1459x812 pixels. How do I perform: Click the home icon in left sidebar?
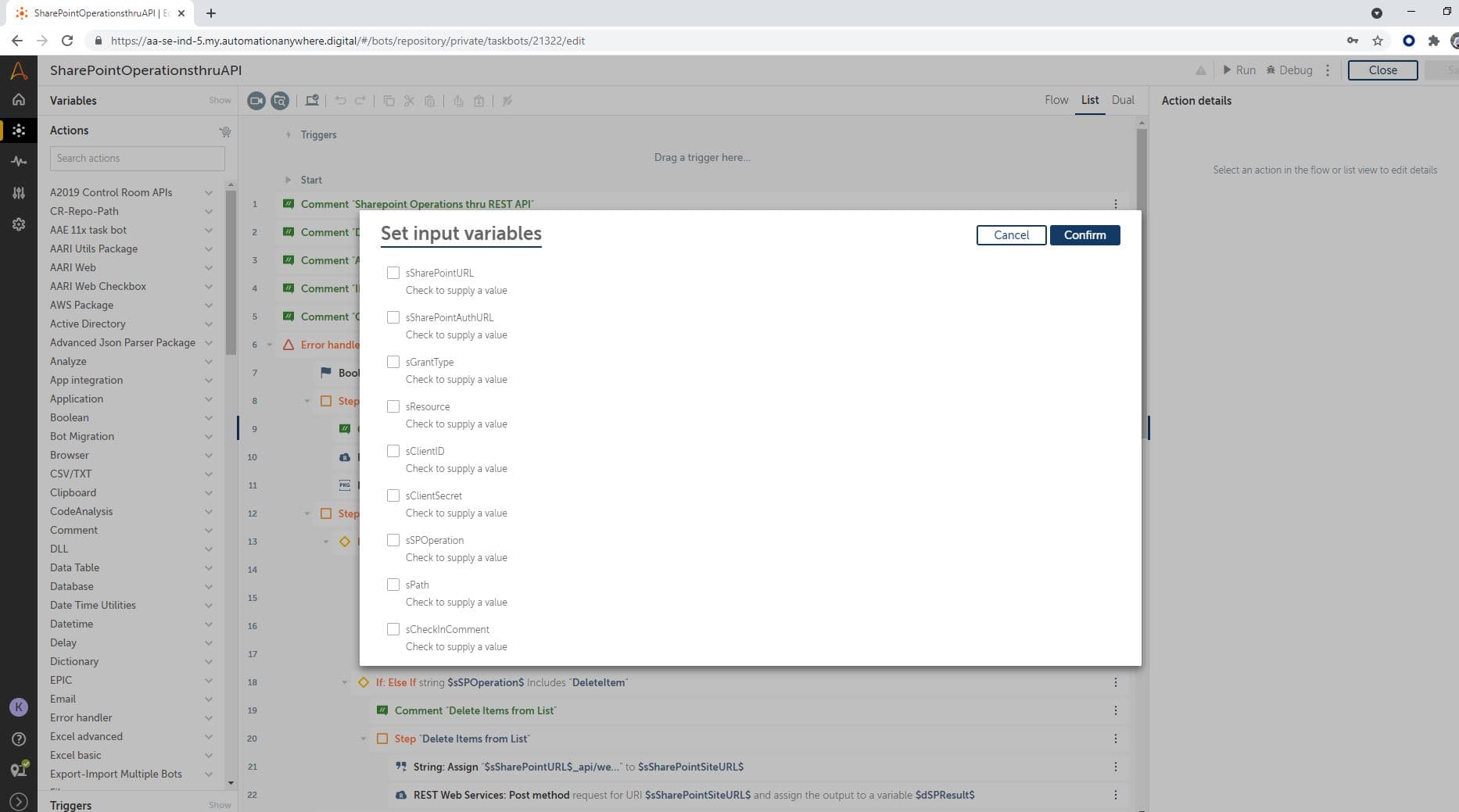(x=19, y=100)
